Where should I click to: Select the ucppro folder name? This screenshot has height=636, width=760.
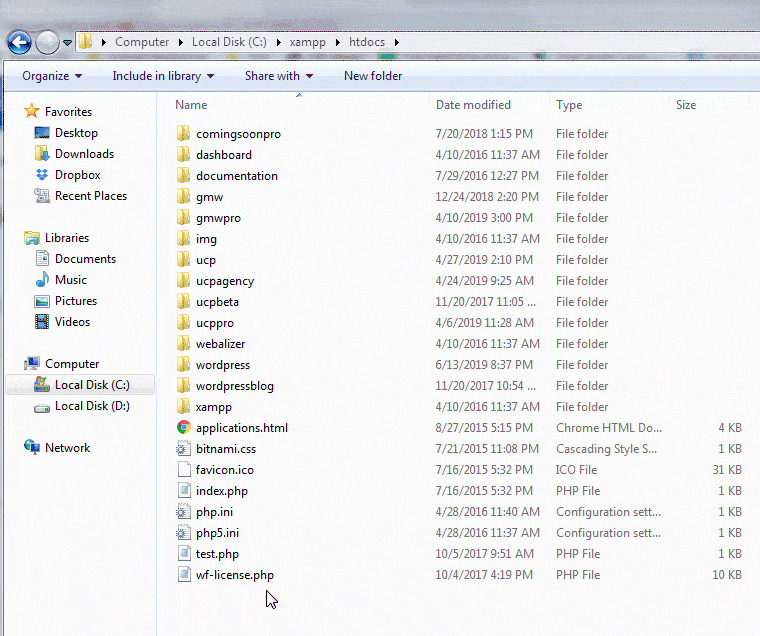point(215,323)
